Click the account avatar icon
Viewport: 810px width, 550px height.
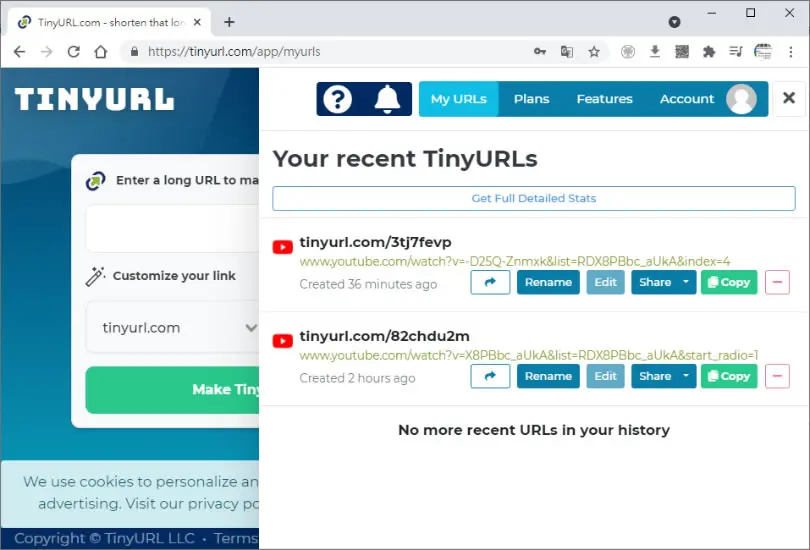click(741, 99)
